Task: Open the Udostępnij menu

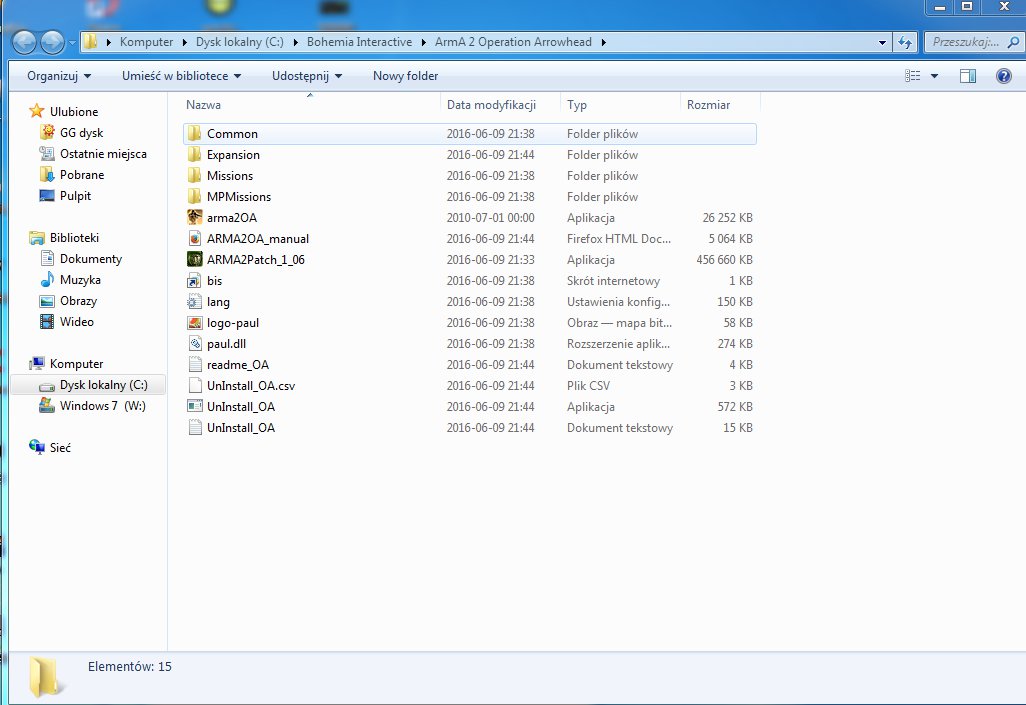Action: coord(307,76)
